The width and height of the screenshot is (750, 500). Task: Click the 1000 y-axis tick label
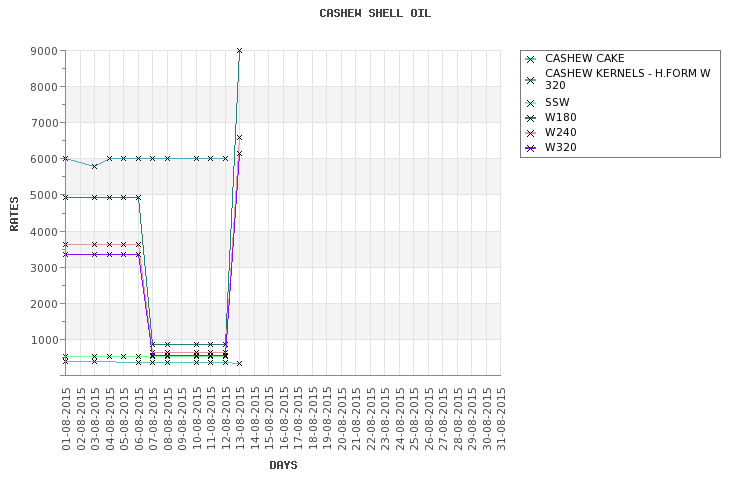click(x=44, y=340)
